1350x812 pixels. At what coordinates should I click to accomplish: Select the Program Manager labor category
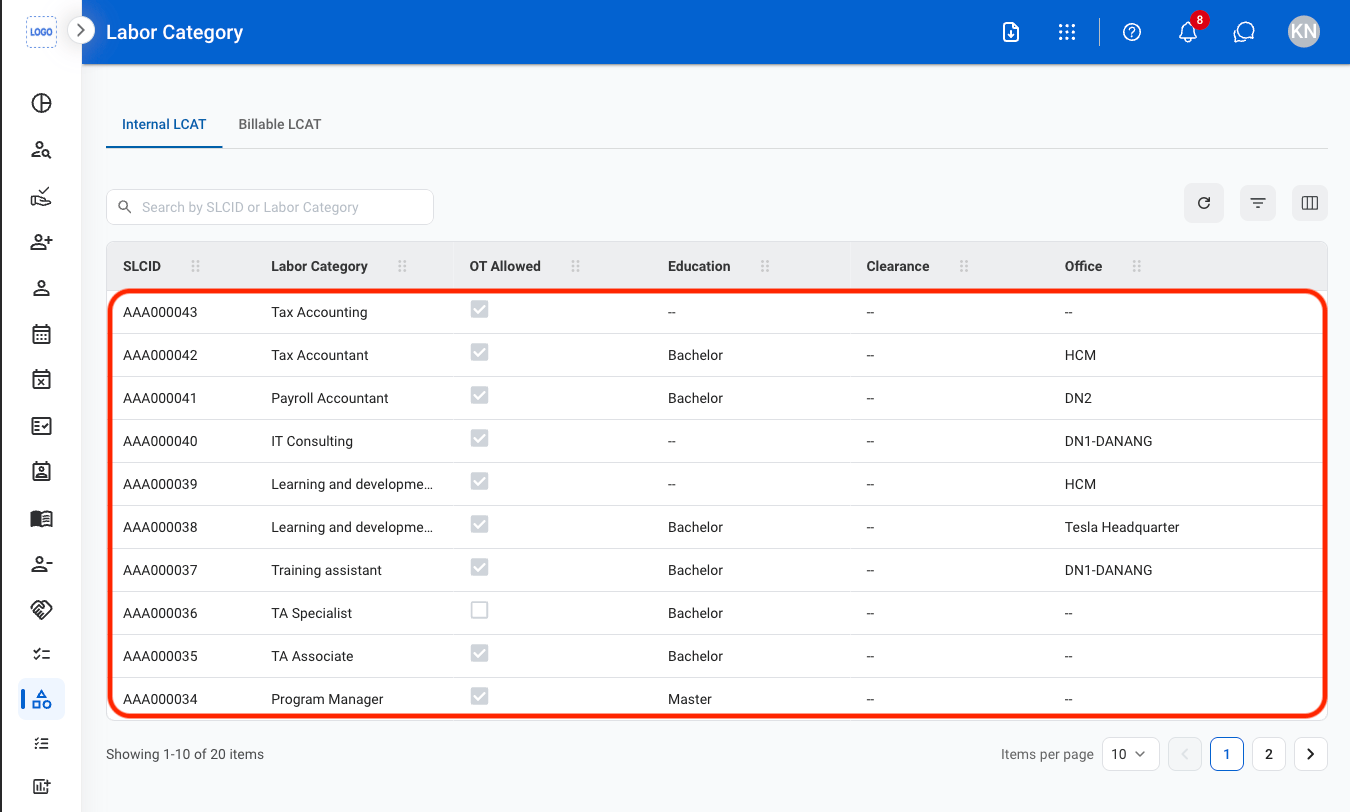(327, 699)
